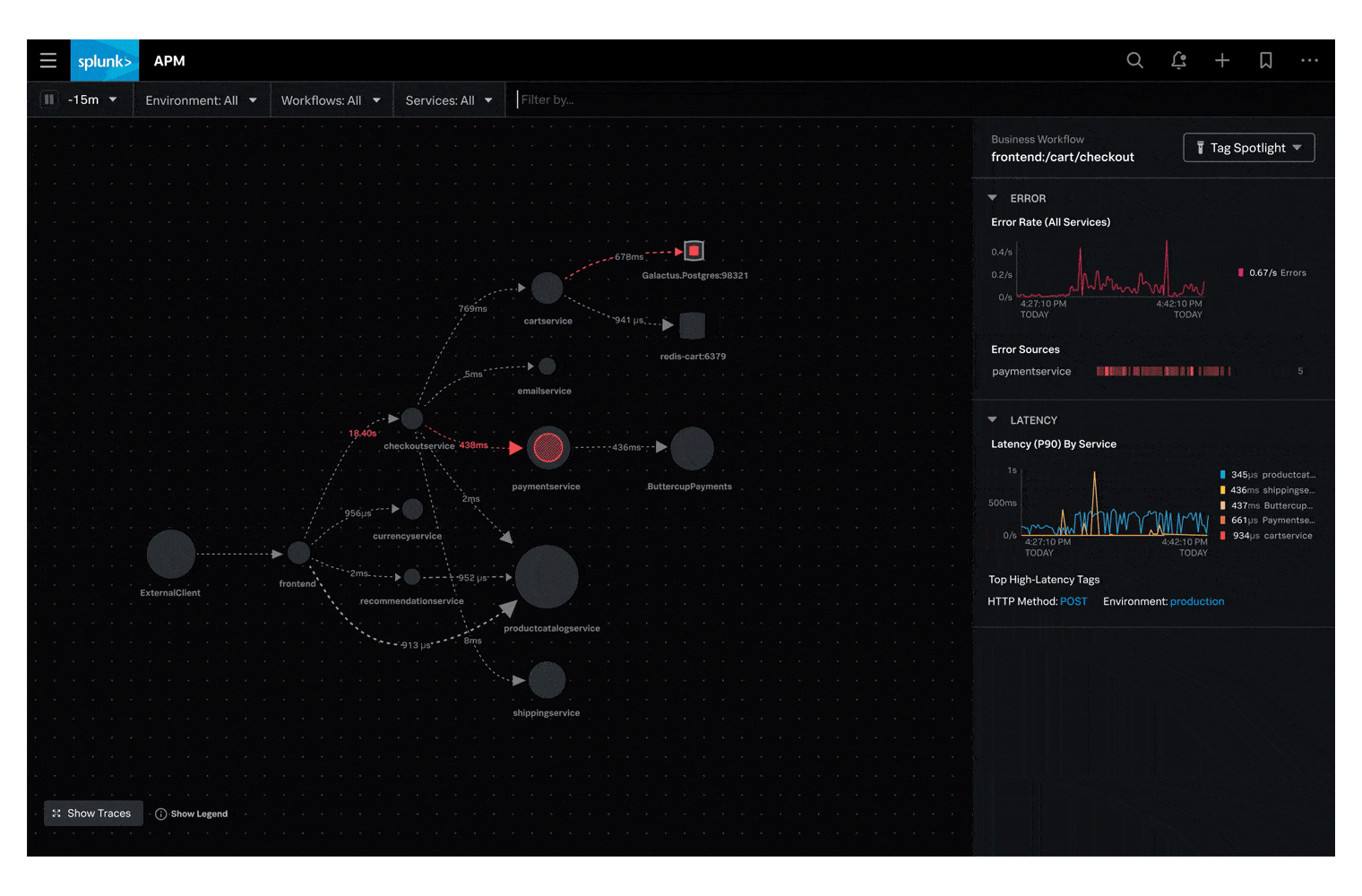Open the Environment: All dropdown
Screen dimensions: 1362x896
tap(202, 99)
